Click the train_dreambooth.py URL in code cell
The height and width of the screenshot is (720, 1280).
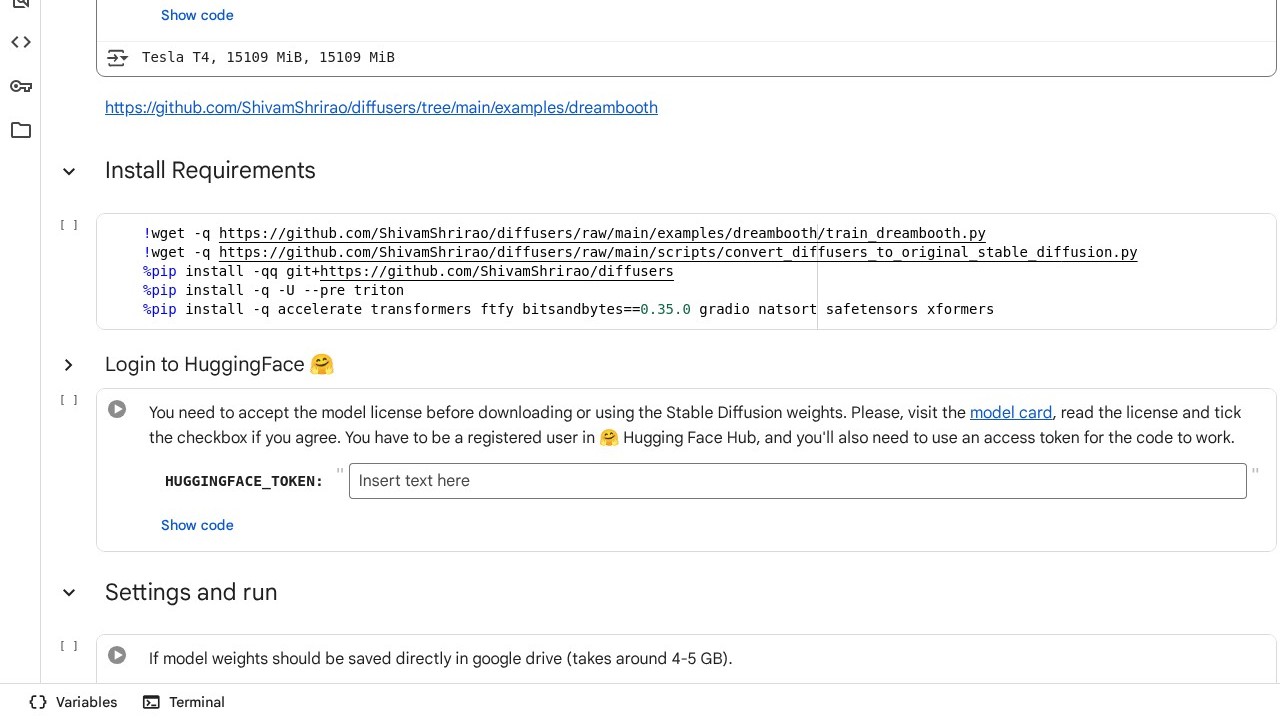point(602,233)
